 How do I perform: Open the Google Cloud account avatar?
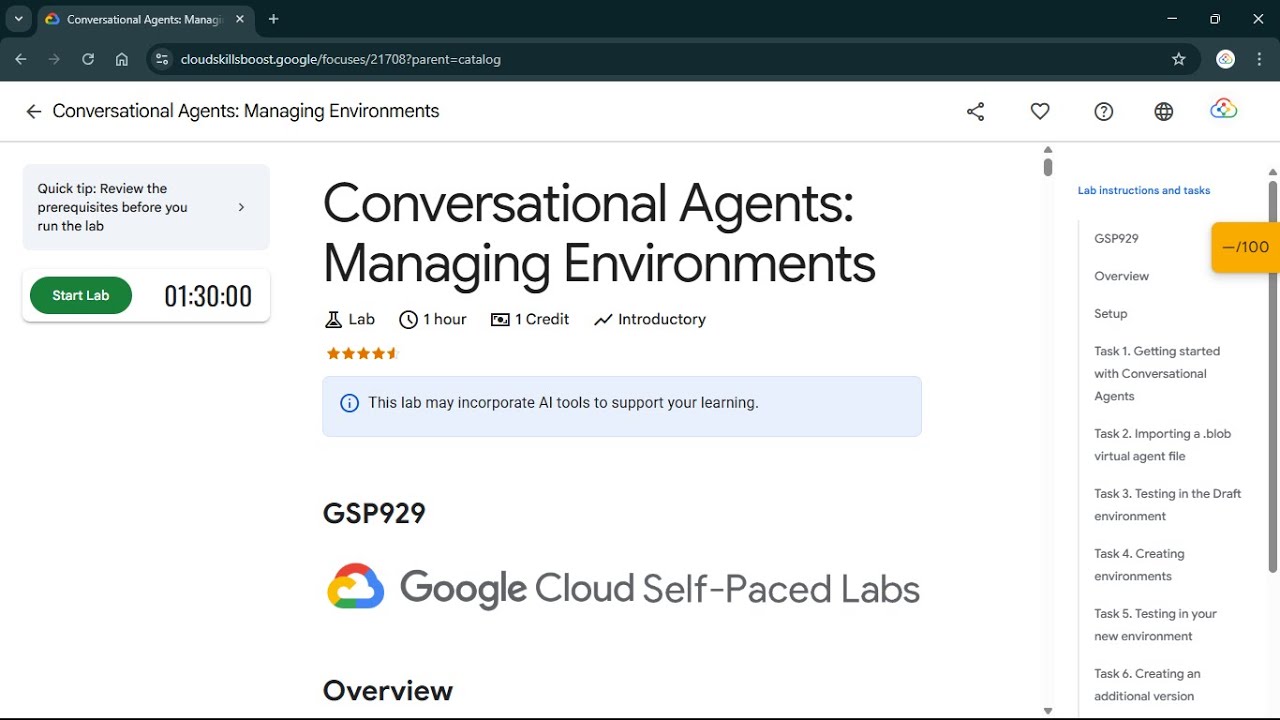pos(1224,109)
